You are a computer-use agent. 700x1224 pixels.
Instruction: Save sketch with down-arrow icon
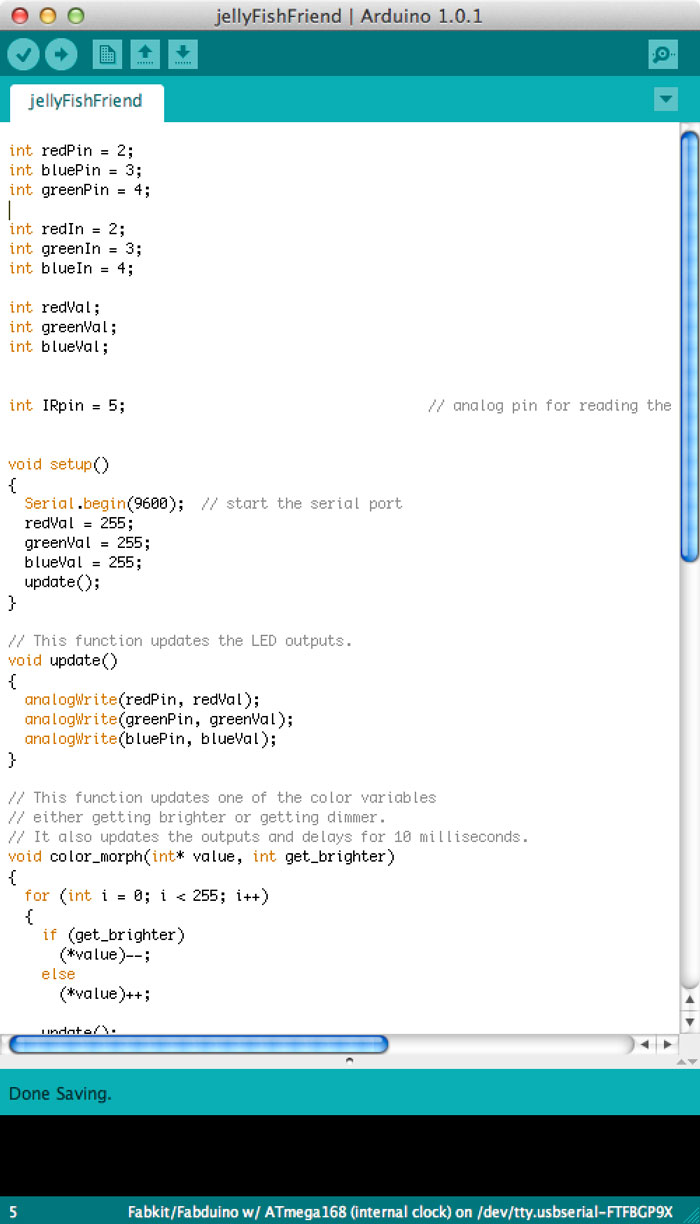pos(182,54)
